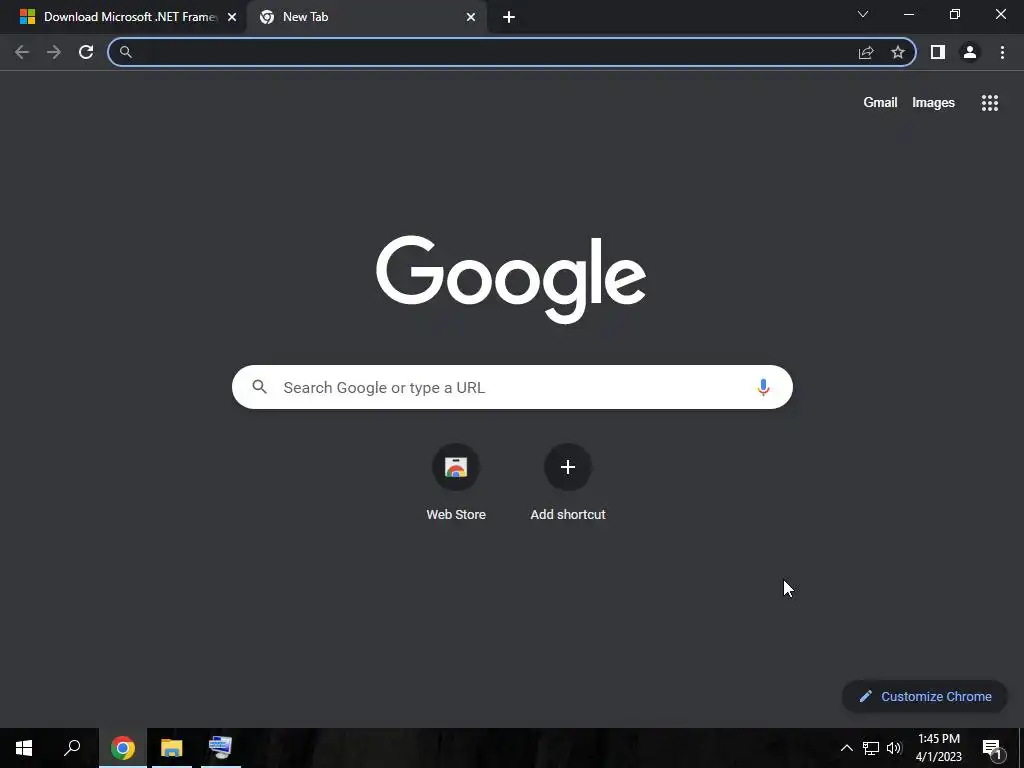Select the New Tab tab
This screenshot has width=1024, height=768.
click(366, 17)
